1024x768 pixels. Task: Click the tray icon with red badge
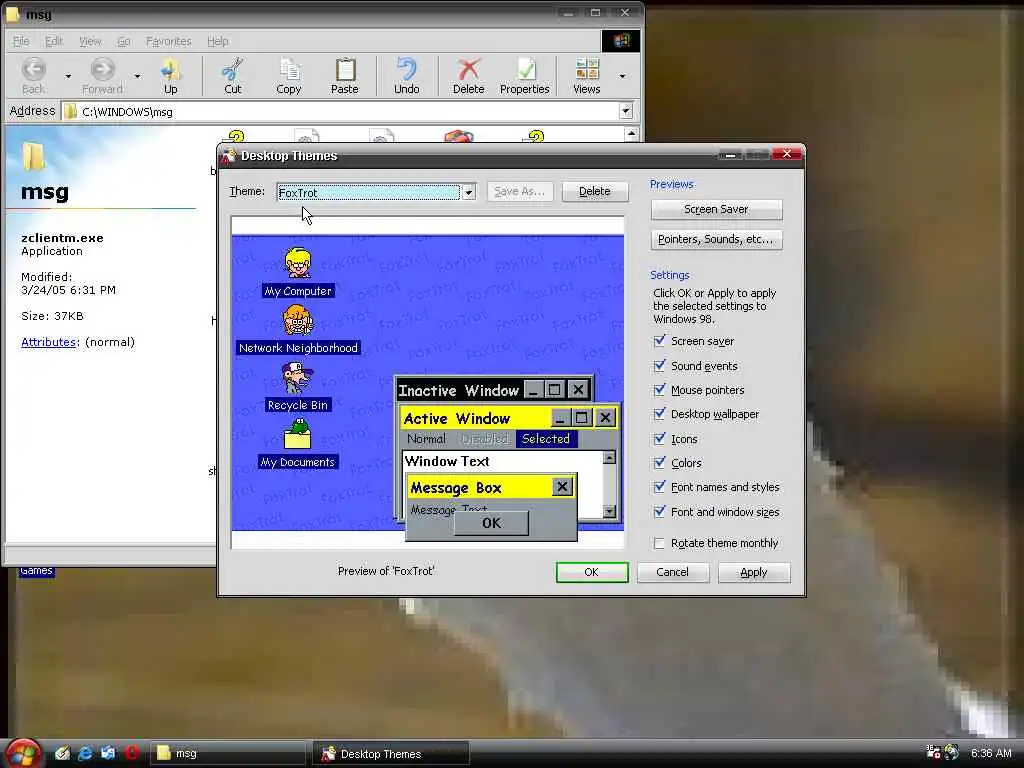pos(933,752)
